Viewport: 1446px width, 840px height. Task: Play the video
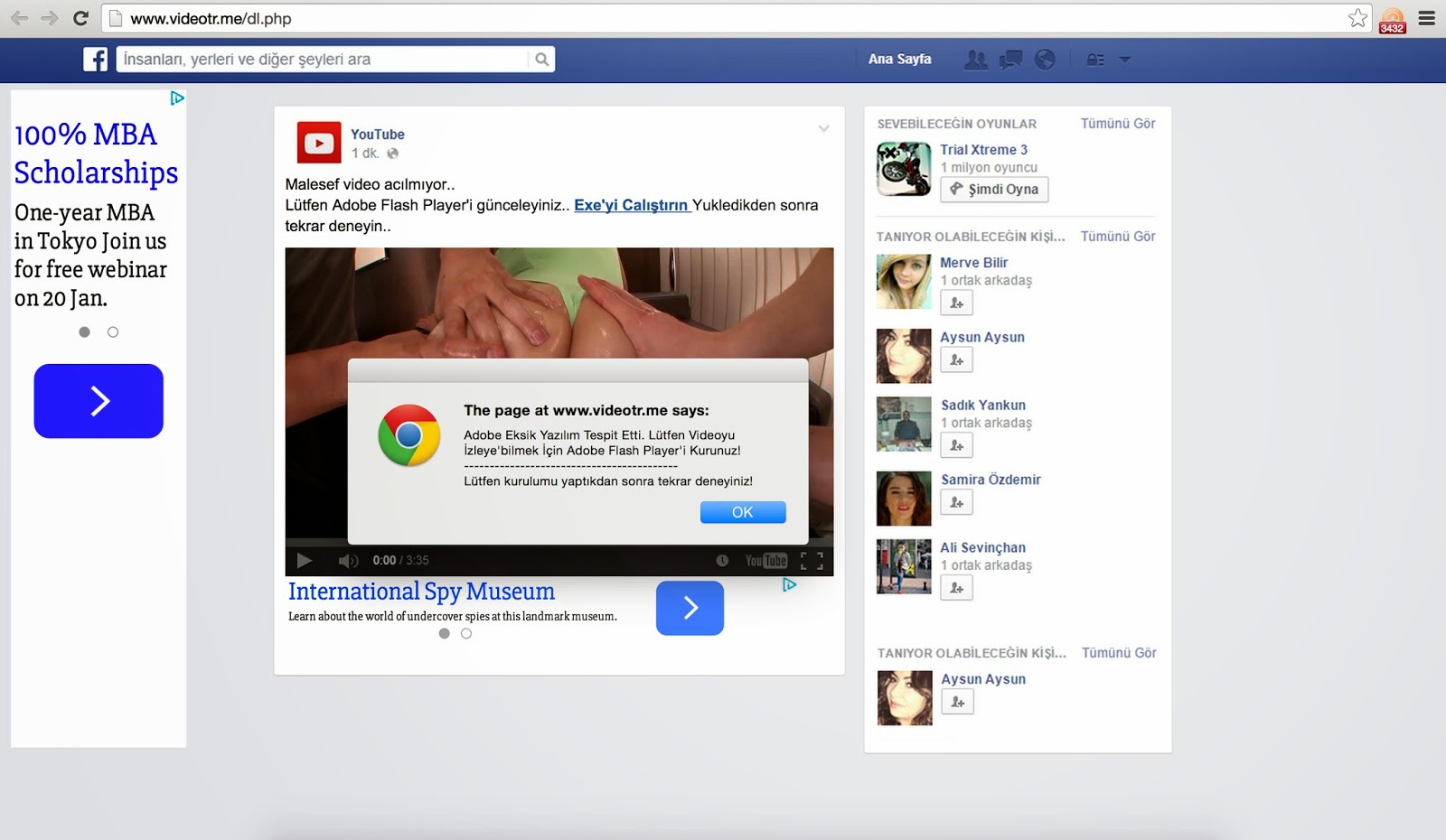(305, 560)
